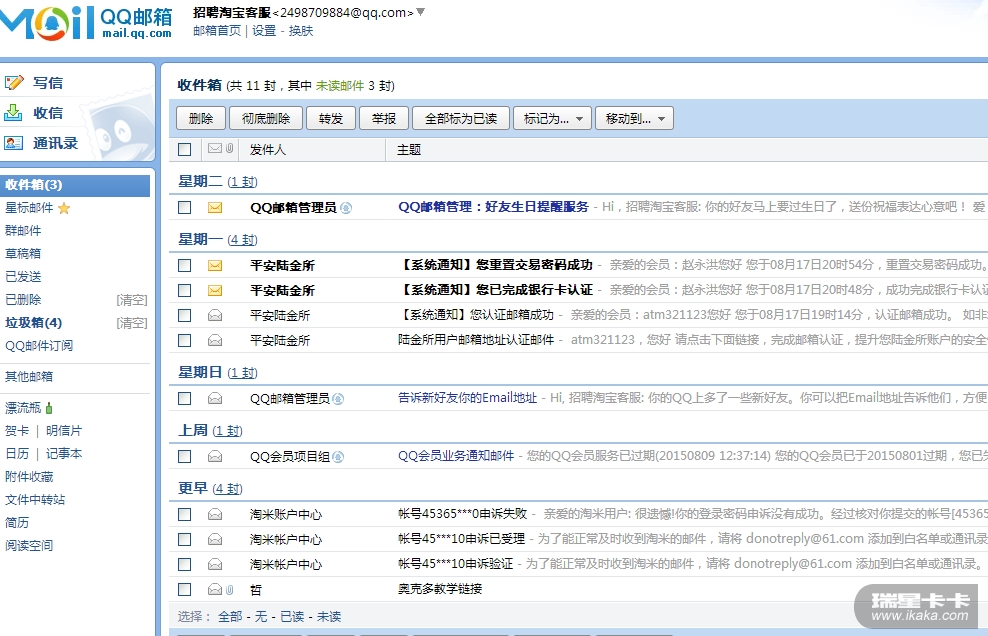Click read envelope icon on QQ会员项目组 row
The width and height of the screenshot is (988, 636).
click(214, 456)
